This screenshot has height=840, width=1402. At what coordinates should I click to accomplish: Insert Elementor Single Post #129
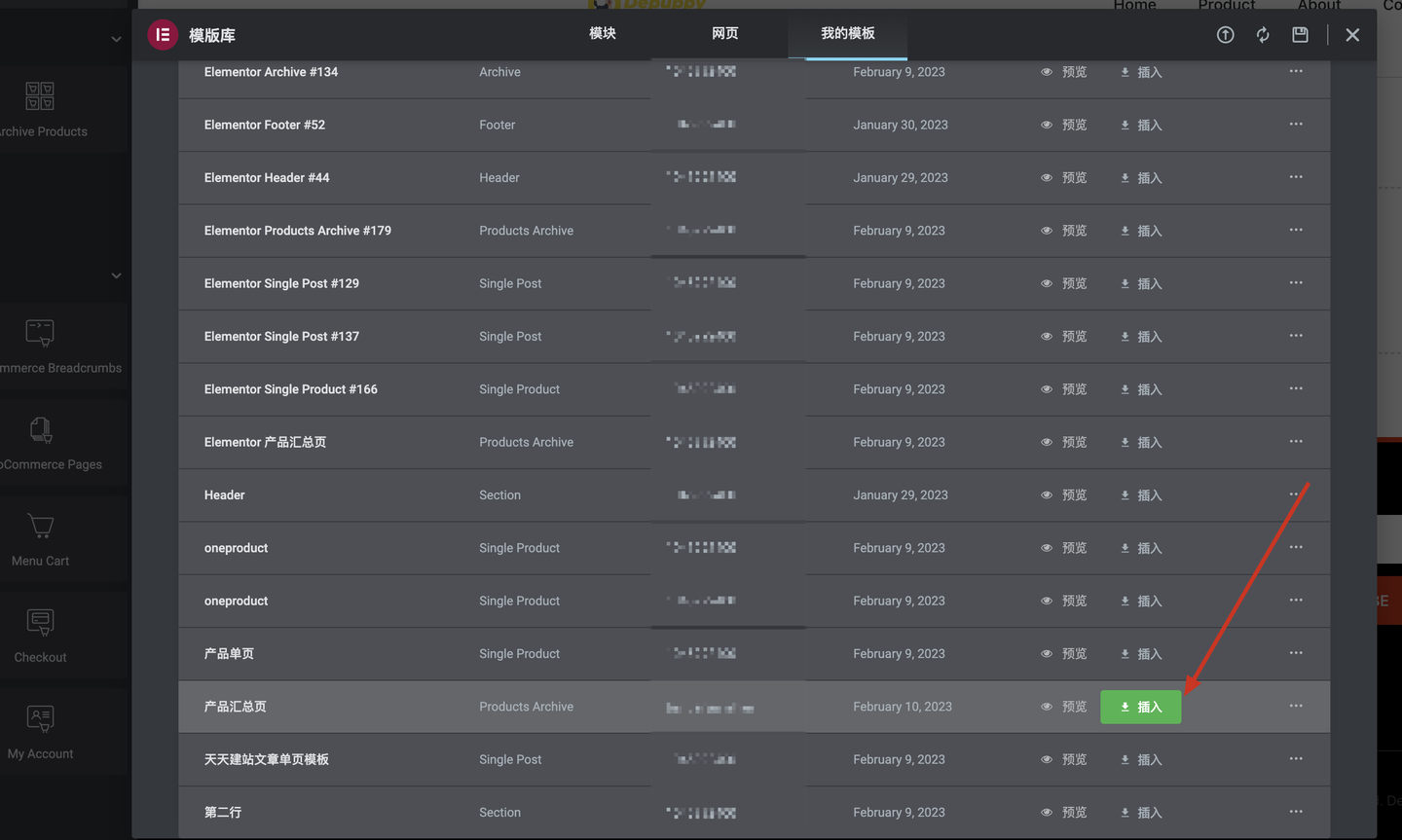[x=1141, y=283]
